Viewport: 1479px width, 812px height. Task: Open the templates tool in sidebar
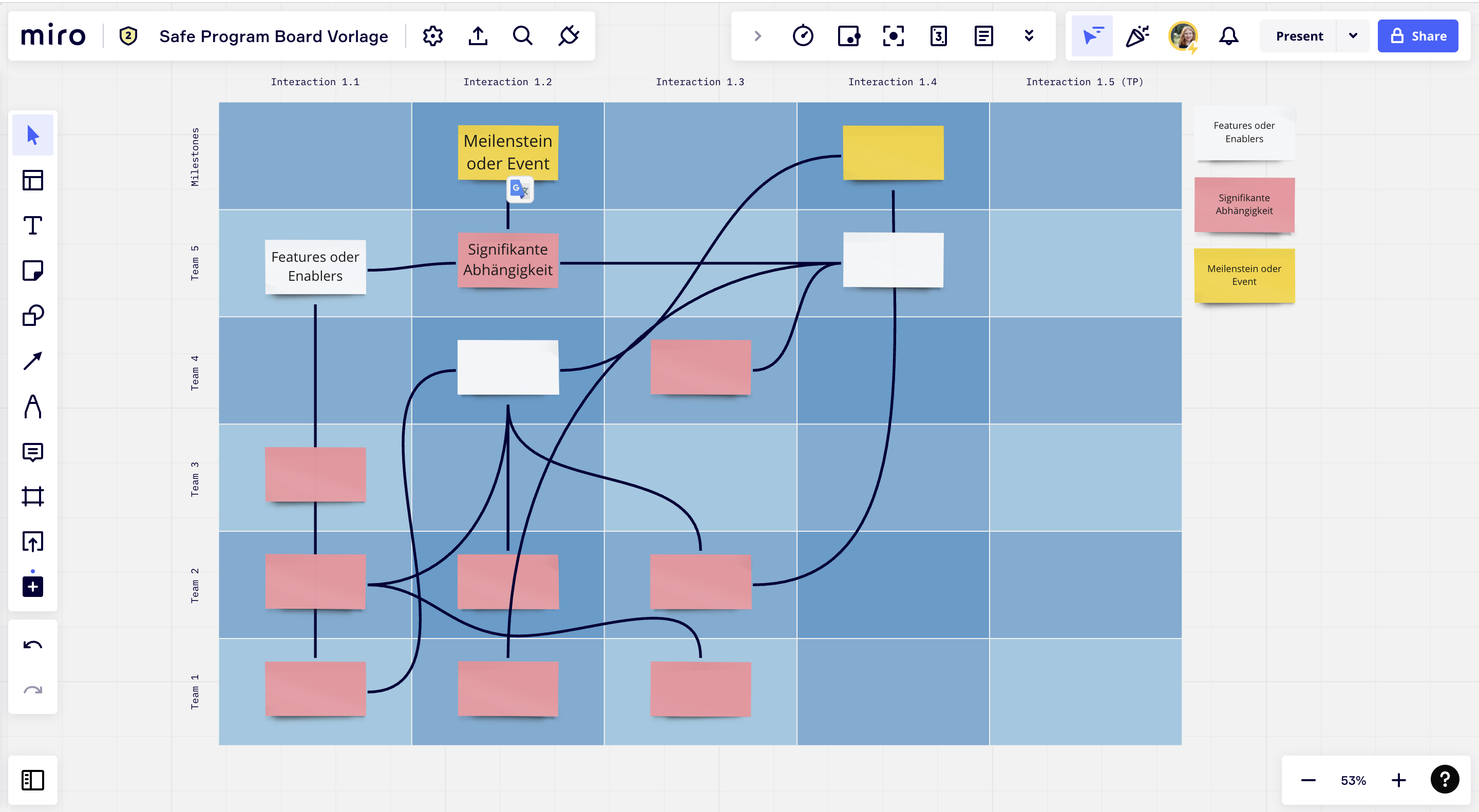33,180
